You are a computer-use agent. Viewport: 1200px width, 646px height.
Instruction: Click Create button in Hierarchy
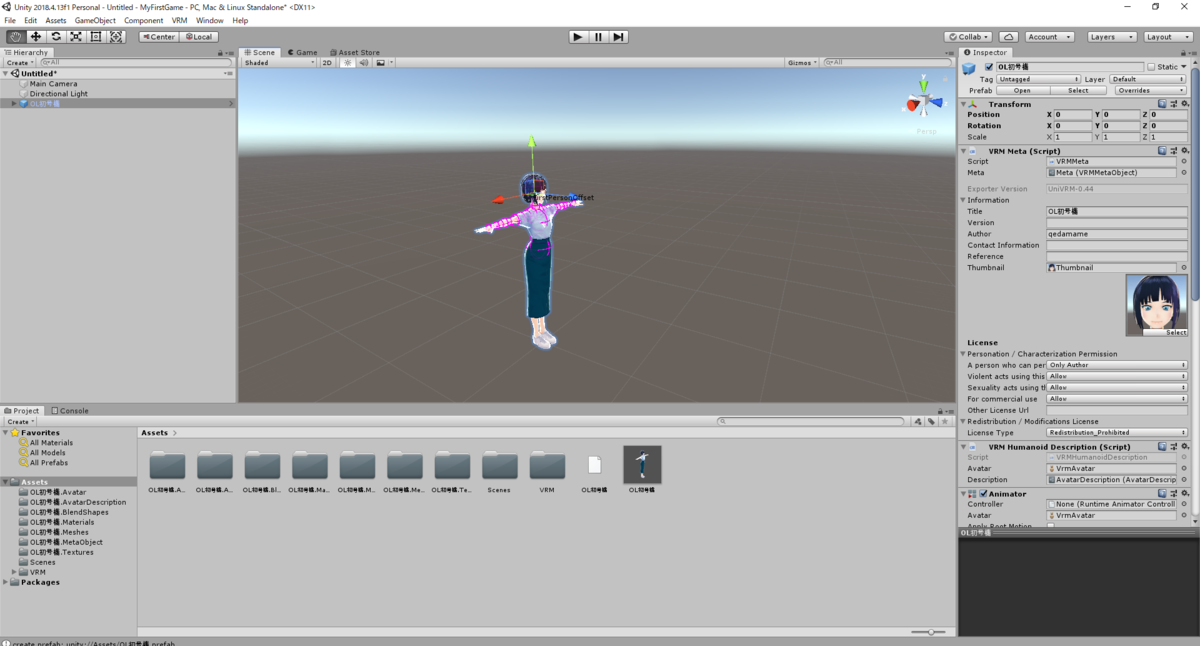click(19, 63)
